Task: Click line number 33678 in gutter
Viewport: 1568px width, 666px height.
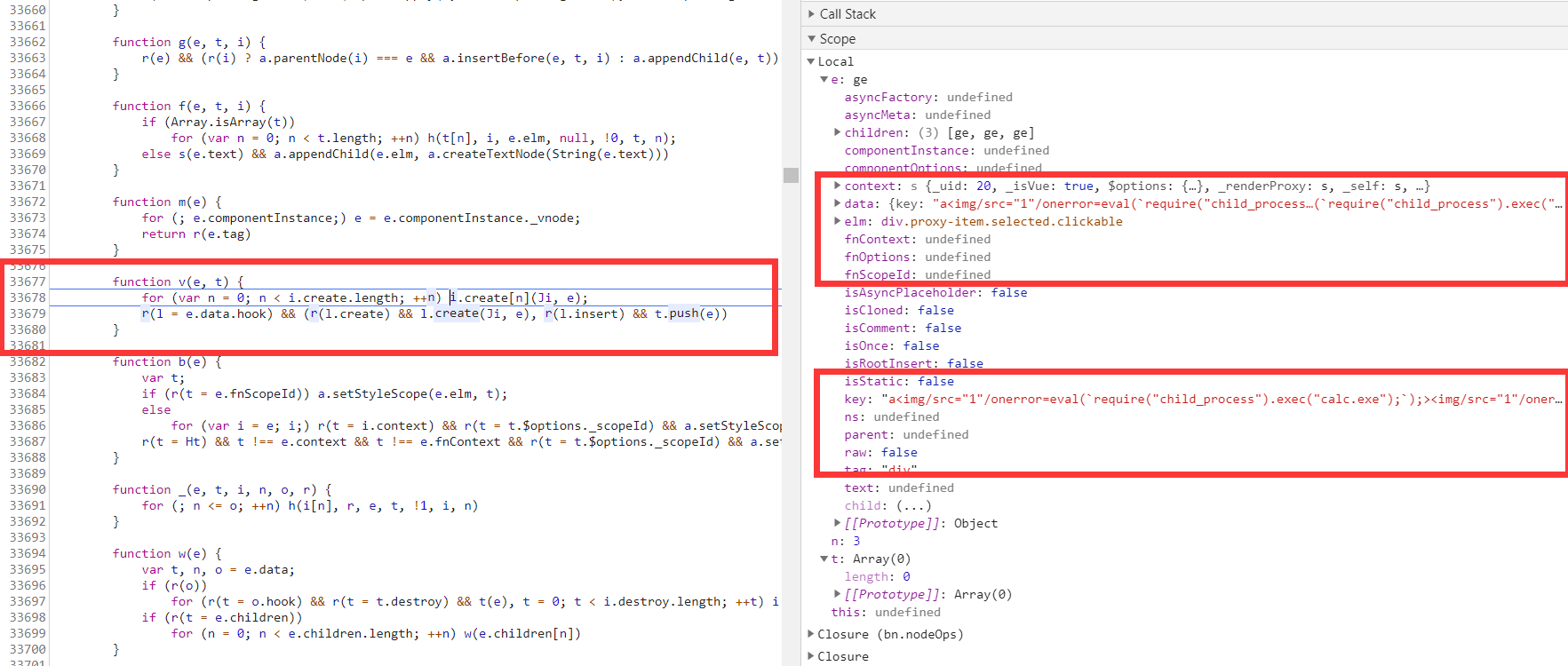Action: [27, 297]
